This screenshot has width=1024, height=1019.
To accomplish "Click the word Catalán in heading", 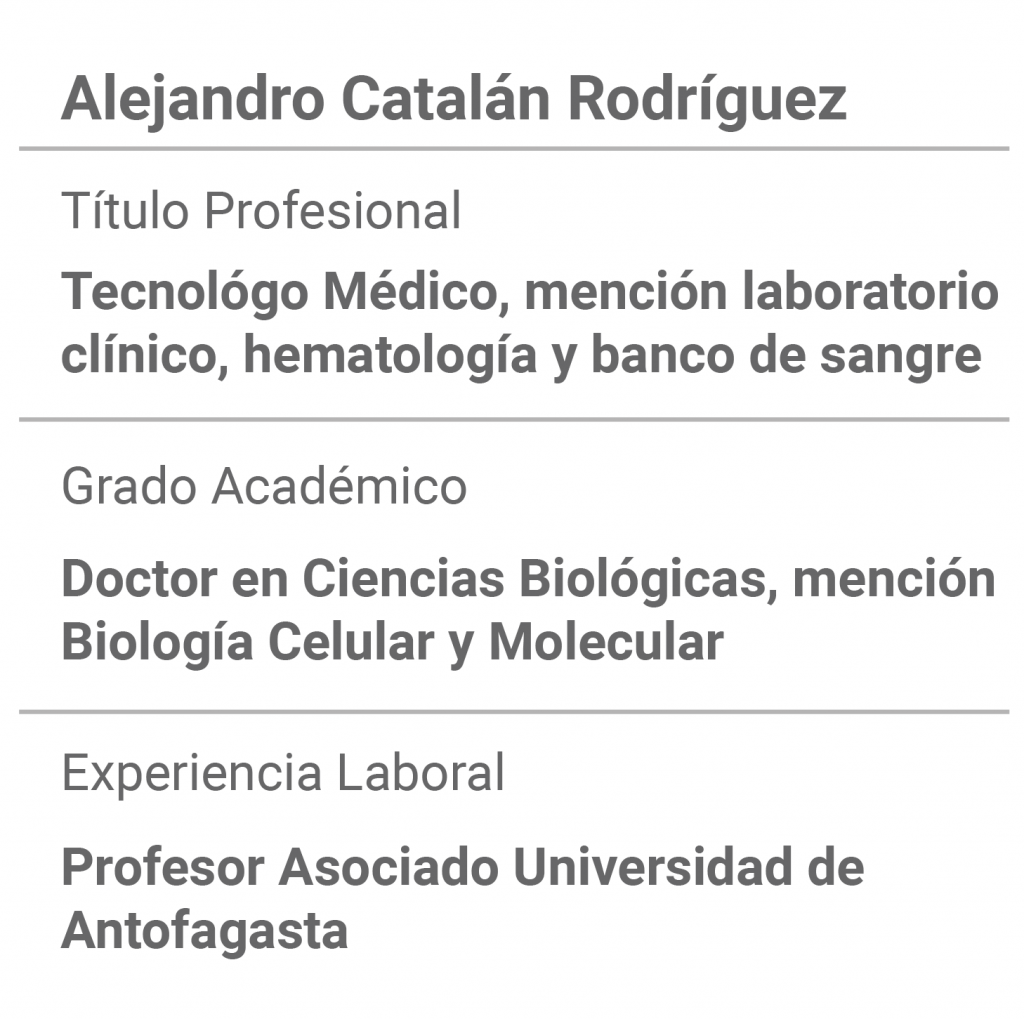I will click(445, 98).
